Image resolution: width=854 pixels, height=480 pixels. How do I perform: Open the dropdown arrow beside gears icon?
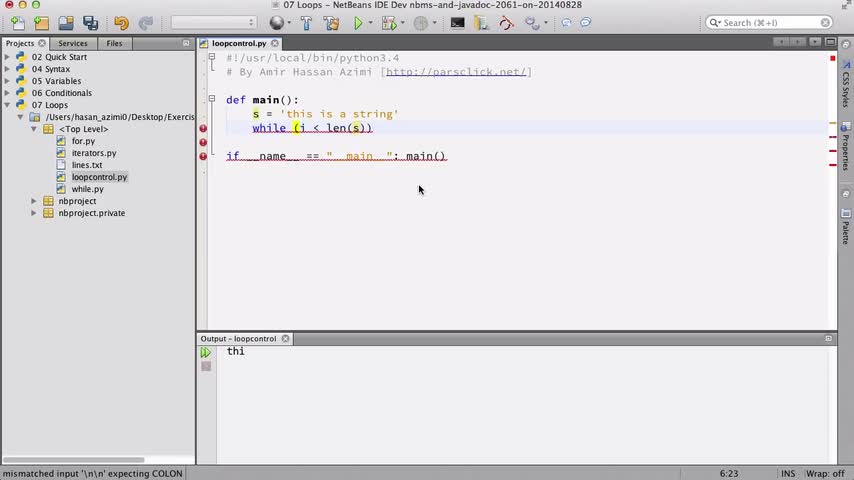546,23
